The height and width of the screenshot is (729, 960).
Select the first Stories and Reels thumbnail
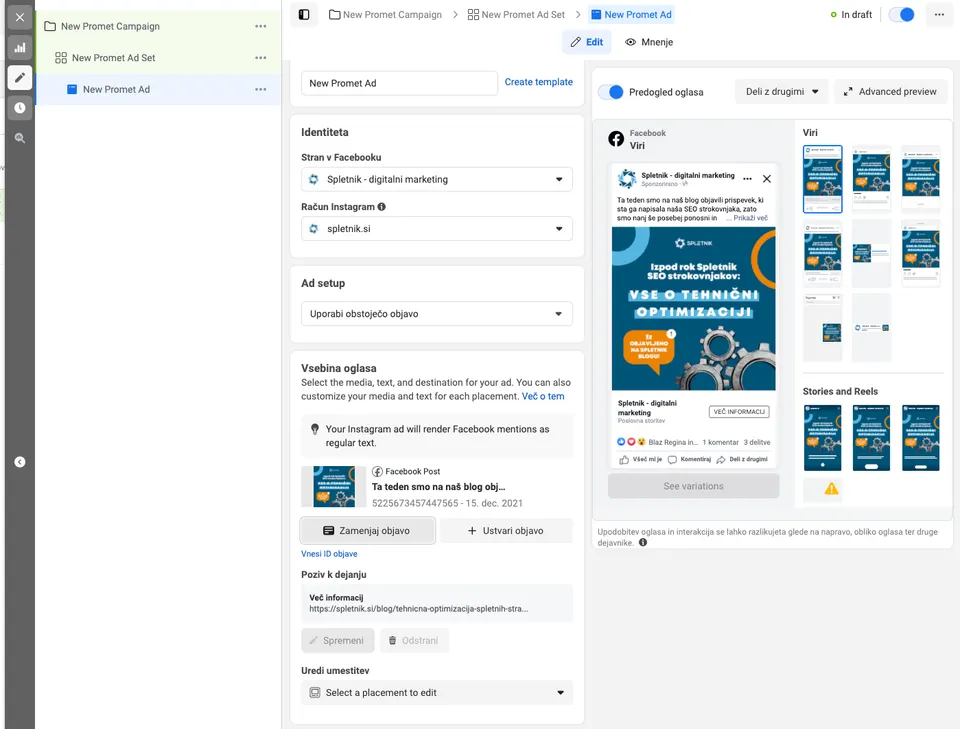coord(822,438)
